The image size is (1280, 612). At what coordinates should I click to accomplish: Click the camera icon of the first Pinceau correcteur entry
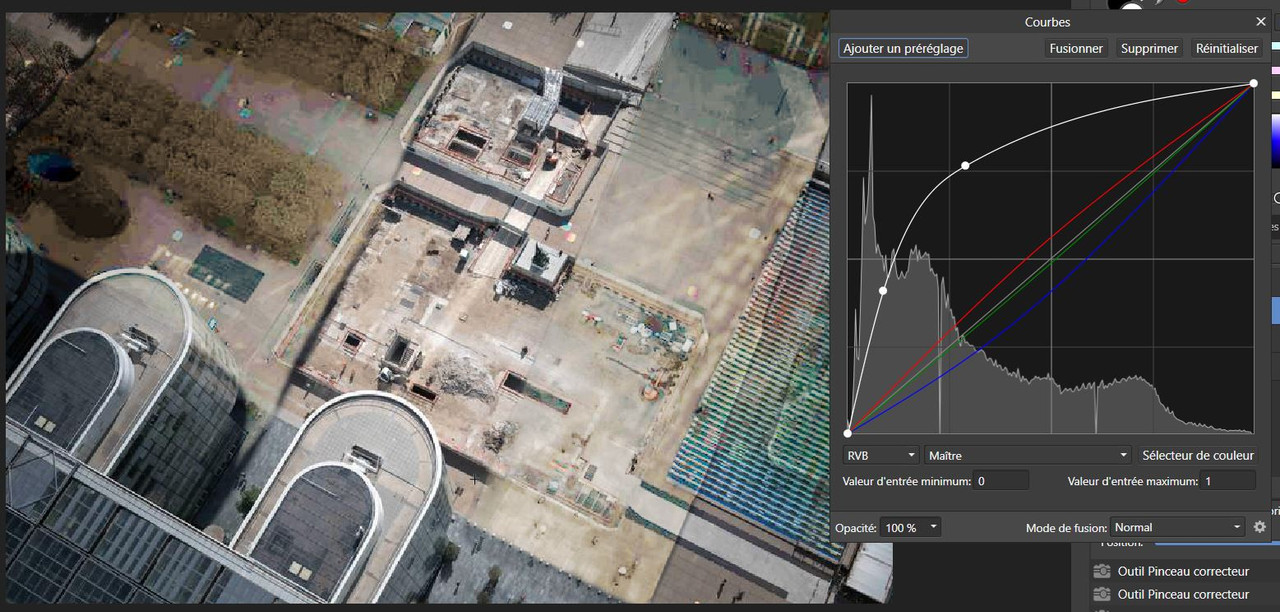1102,571
